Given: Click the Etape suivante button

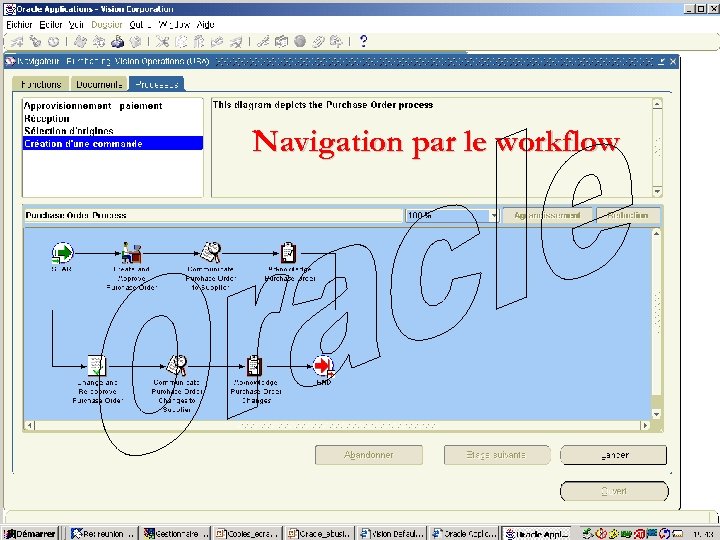Looking at the screenshot, I should 496,455.
